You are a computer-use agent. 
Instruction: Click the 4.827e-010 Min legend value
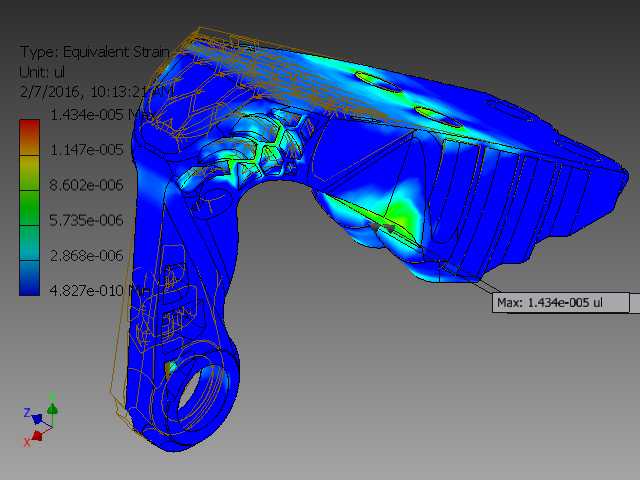tap(98, 291)
